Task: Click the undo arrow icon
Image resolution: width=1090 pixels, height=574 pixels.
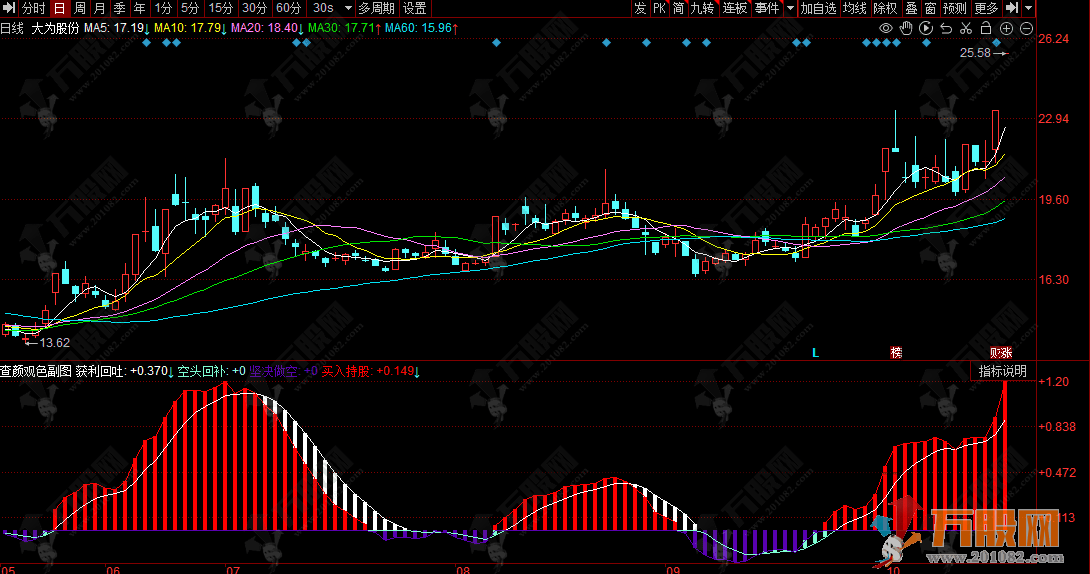Action: point(946,28)
